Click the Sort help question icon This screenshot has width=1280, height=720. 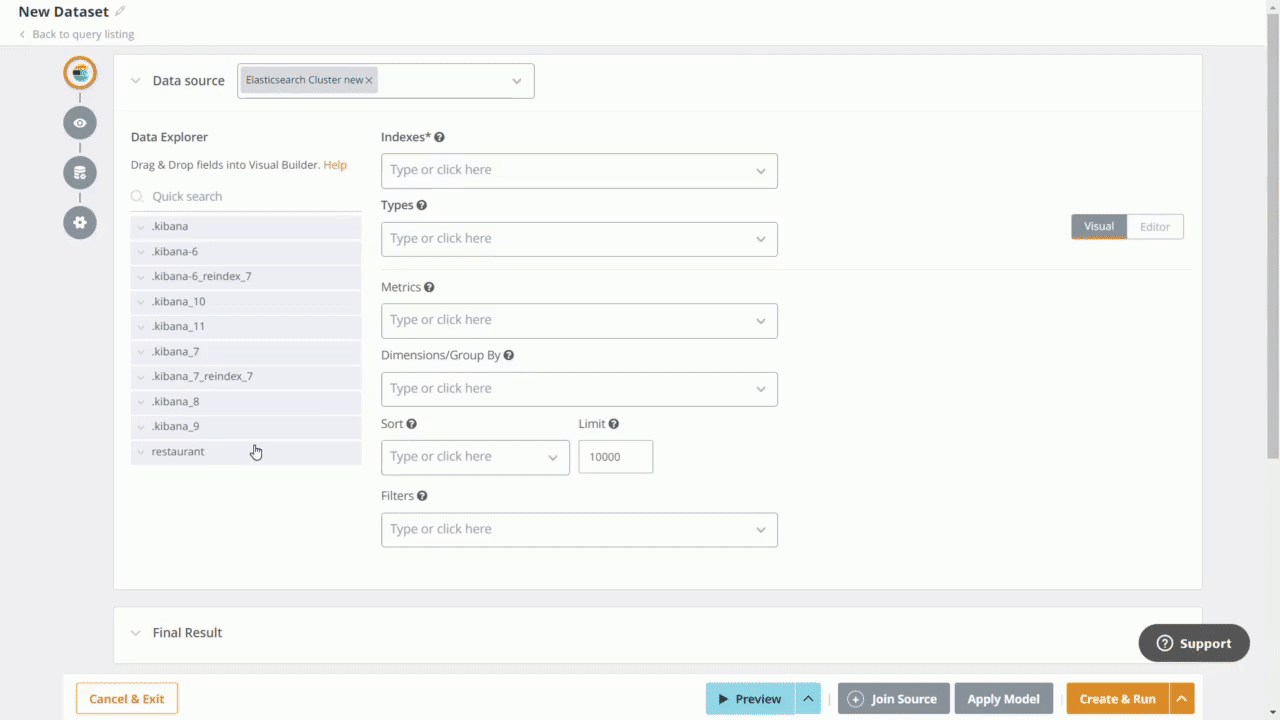411,423
